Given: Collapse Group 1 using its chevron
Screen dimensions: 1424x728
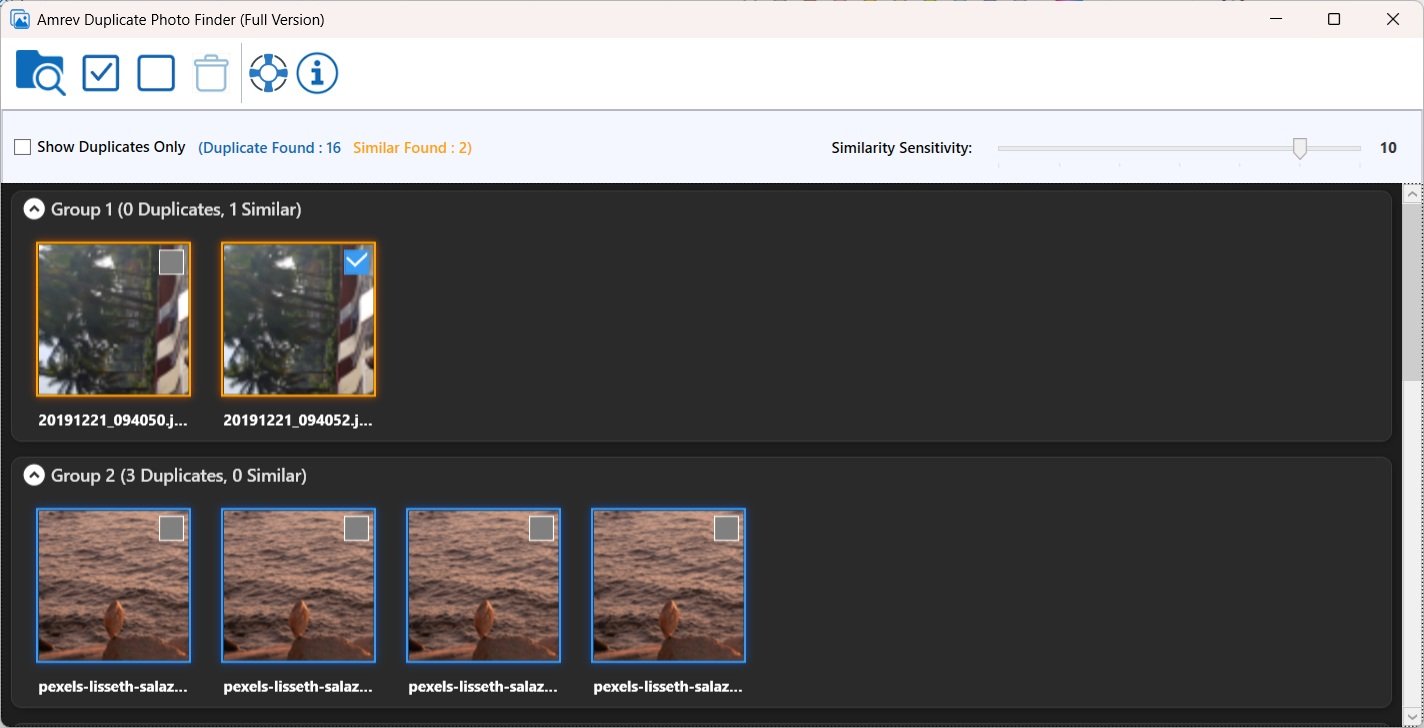Looking at the screenshot, I should pos(34,208).
